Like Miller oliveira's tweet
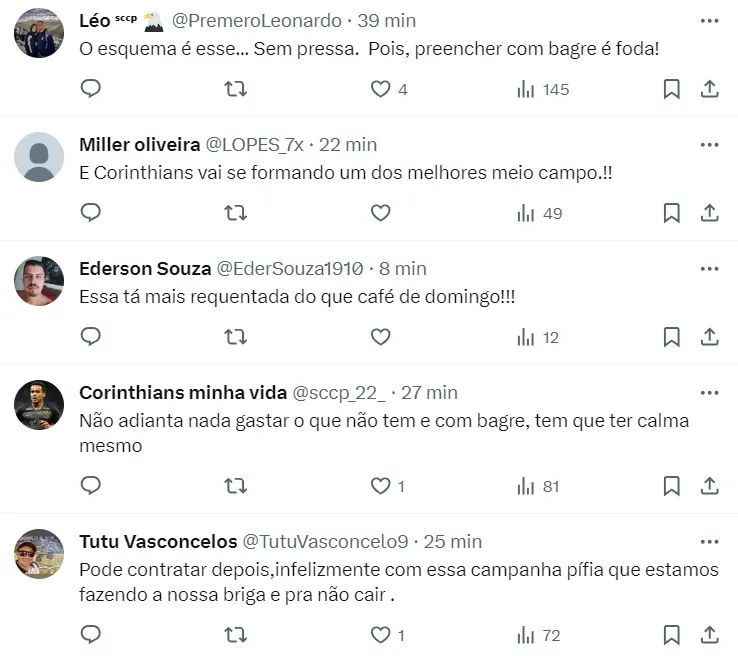Screen dimensions: 738x656 380,213
